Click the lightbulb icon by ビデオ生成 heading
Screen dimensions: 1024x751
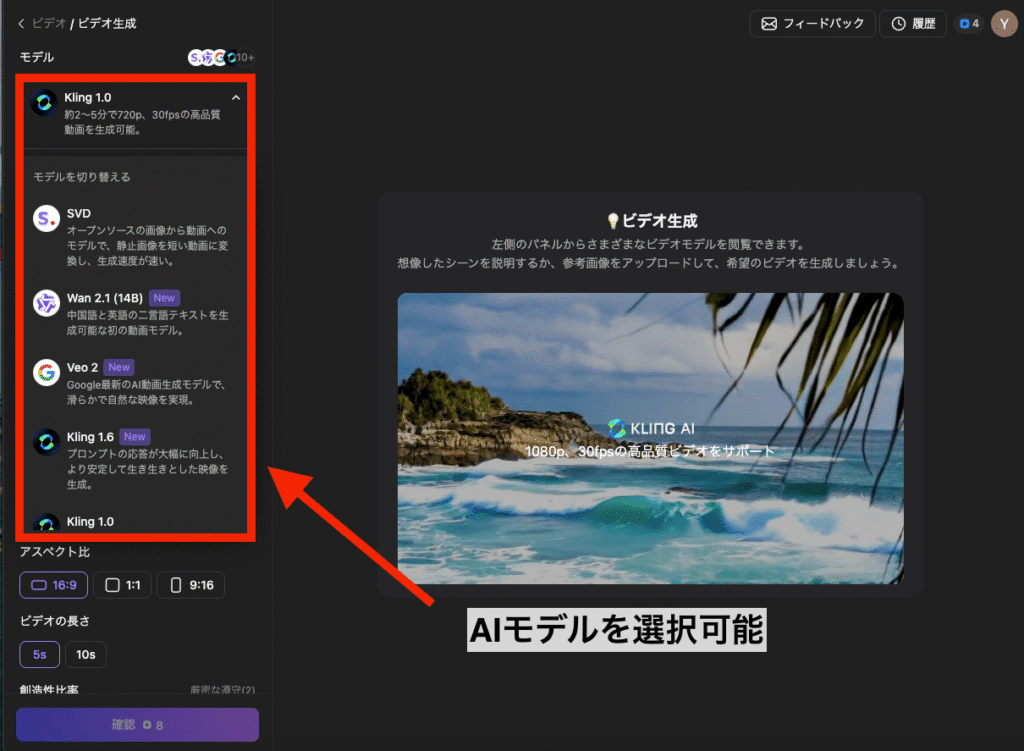click(613, 221)
